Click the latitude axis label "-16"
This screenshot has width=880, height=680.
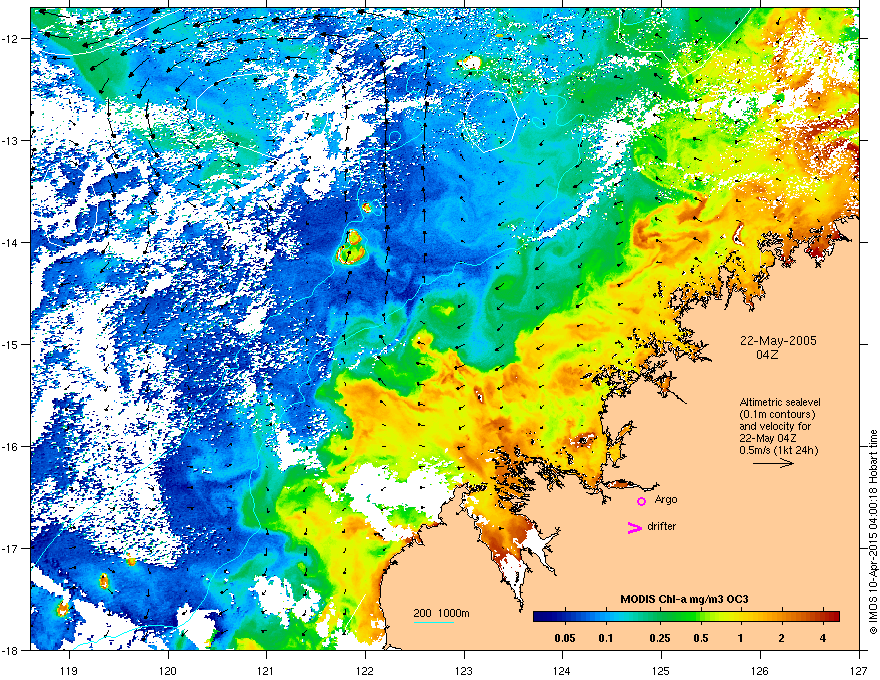click(x=10, y=447)
